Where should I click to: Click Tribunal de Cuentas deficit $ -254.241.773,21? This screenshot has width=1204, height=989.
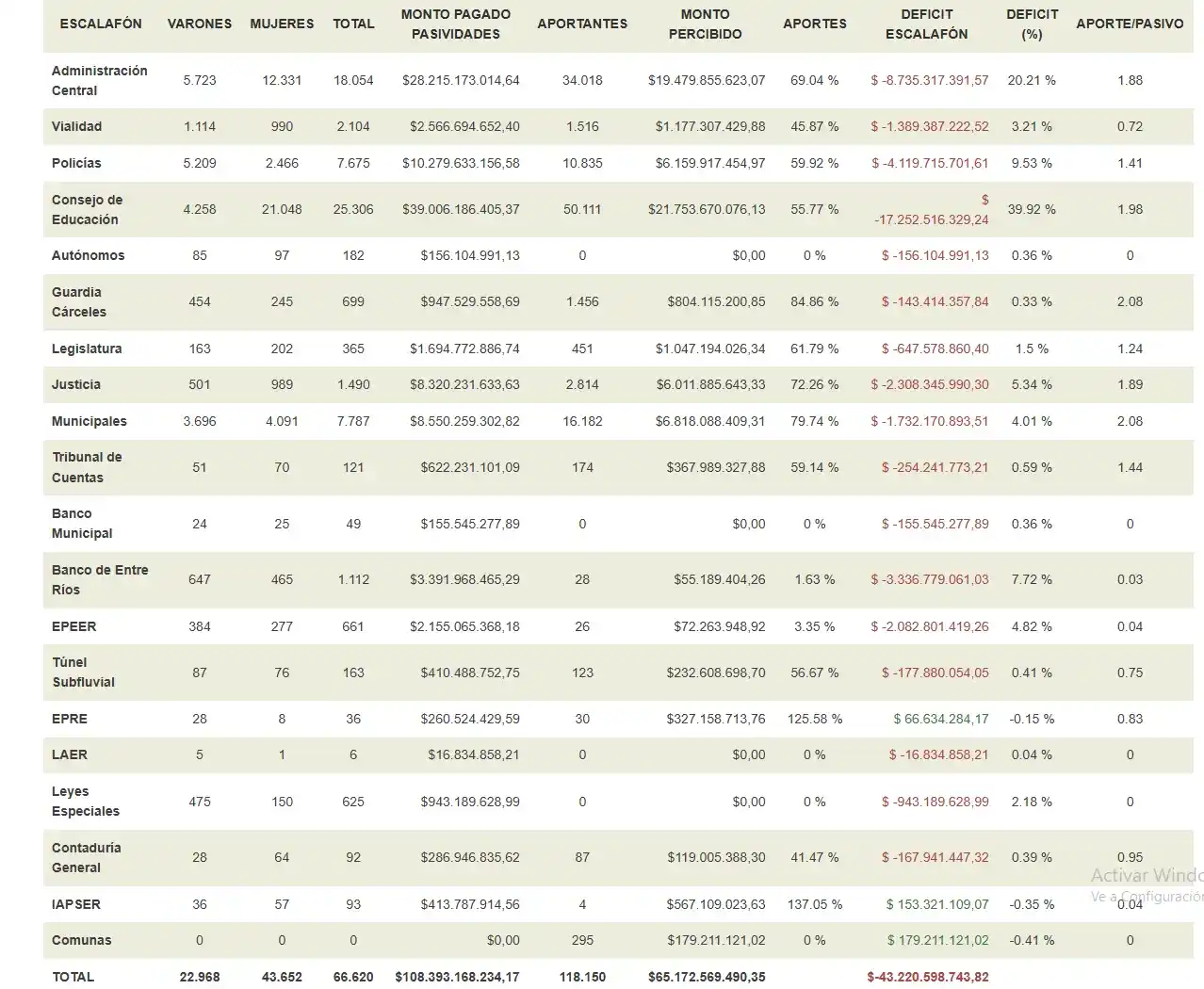coord(936,467)
